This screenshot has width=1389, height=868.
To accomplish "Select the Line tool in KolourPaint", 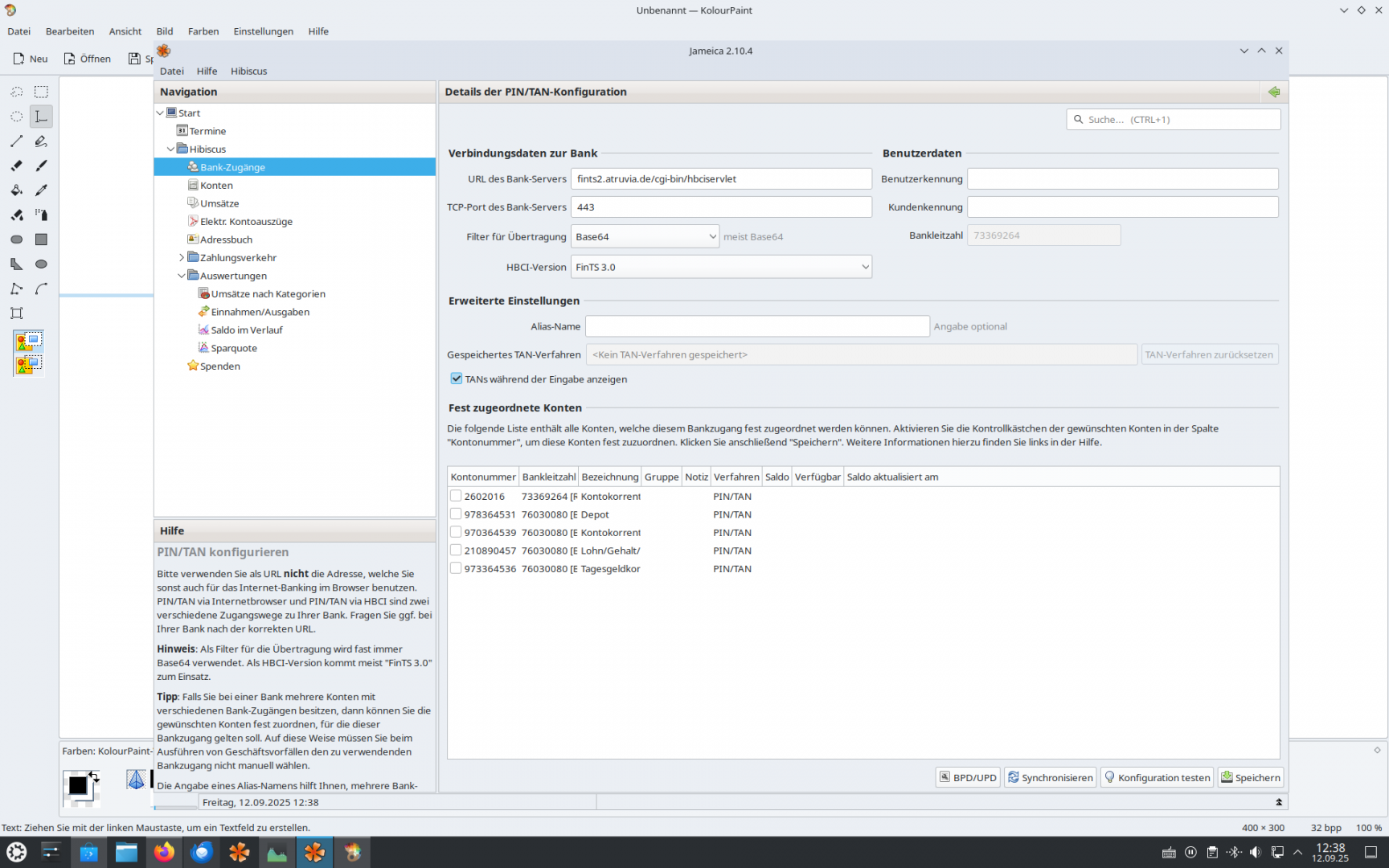I will click(x=16, y=141).
